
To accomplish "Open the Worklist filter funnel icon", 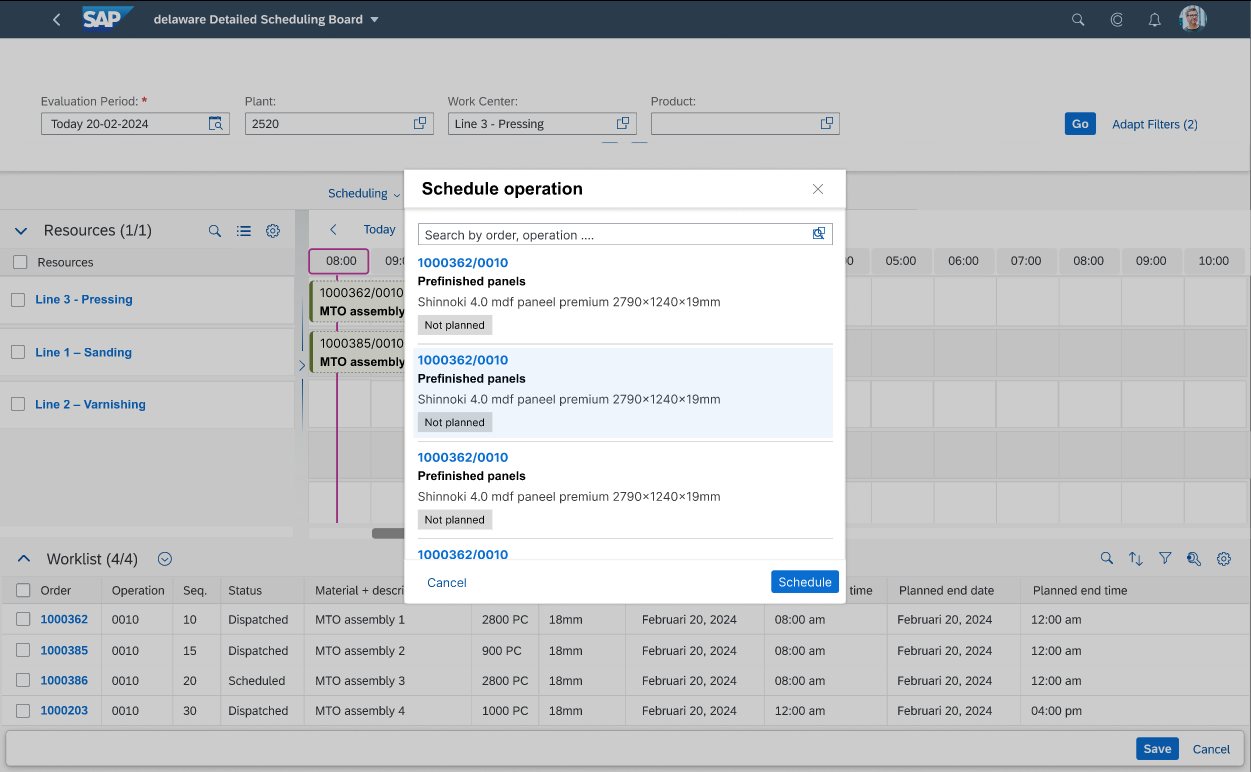I will point(1165,559).
